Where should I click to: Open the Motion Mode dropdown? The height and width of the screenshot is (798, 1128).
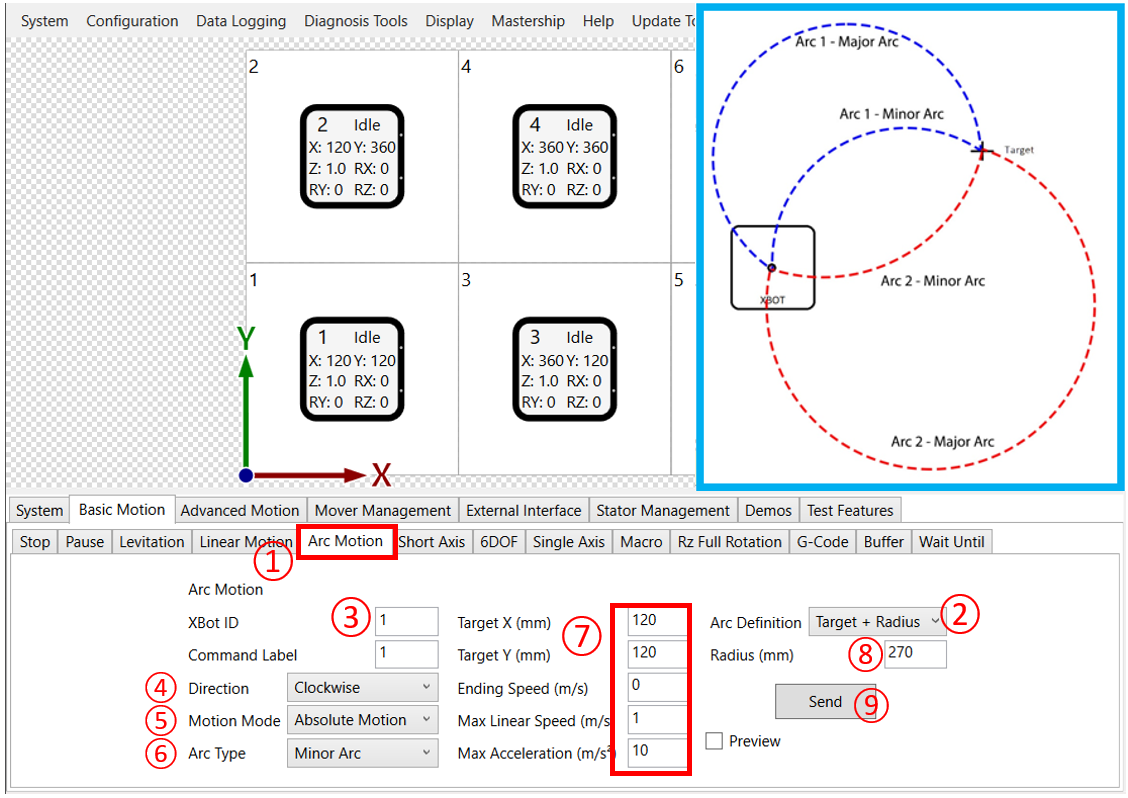(361, 720)
